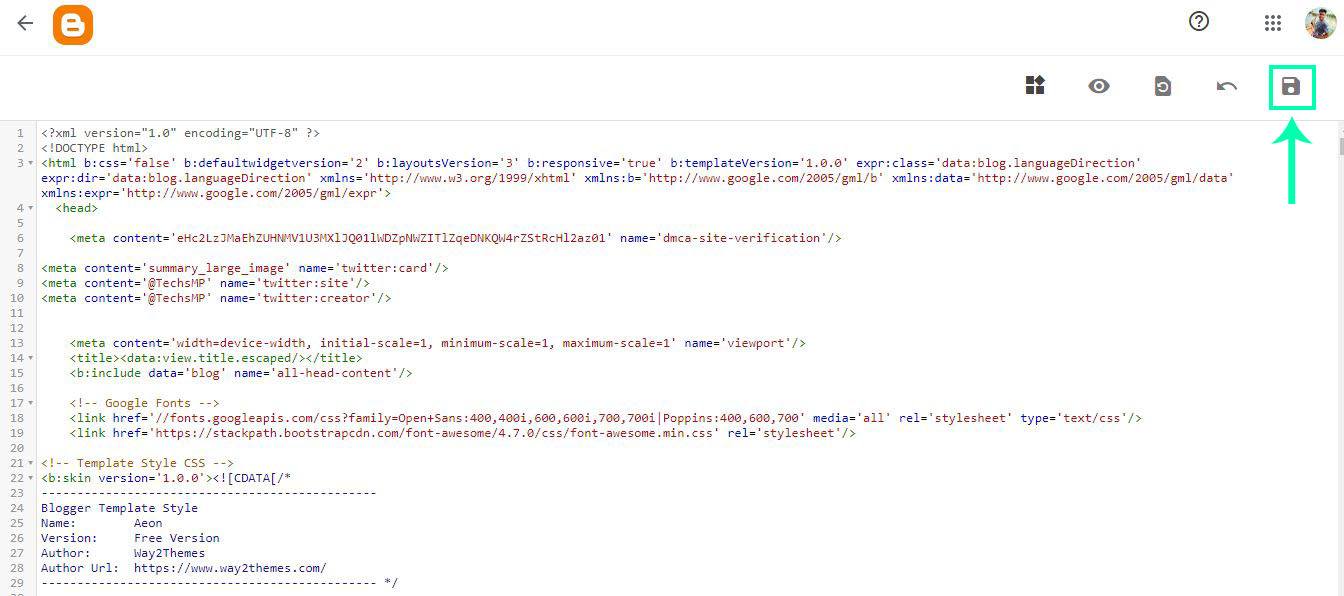The width and height of the screenshot is (1344, 596).
Task: Click the 'Version: Free Version' line
Action: pos(130,538)
